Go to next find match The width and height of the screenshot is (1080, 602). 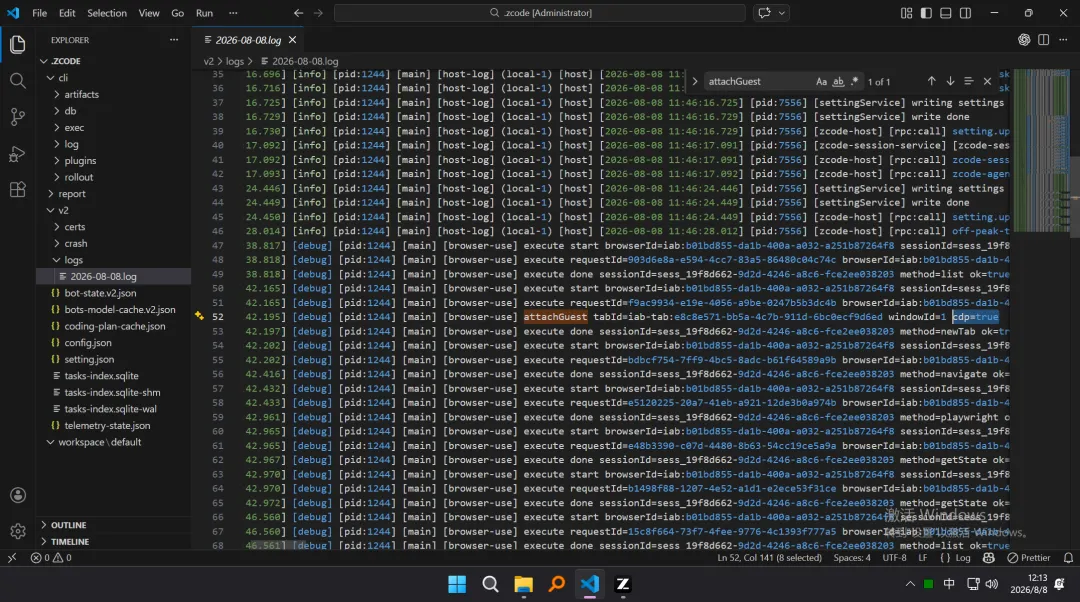(x=950, y=81)
